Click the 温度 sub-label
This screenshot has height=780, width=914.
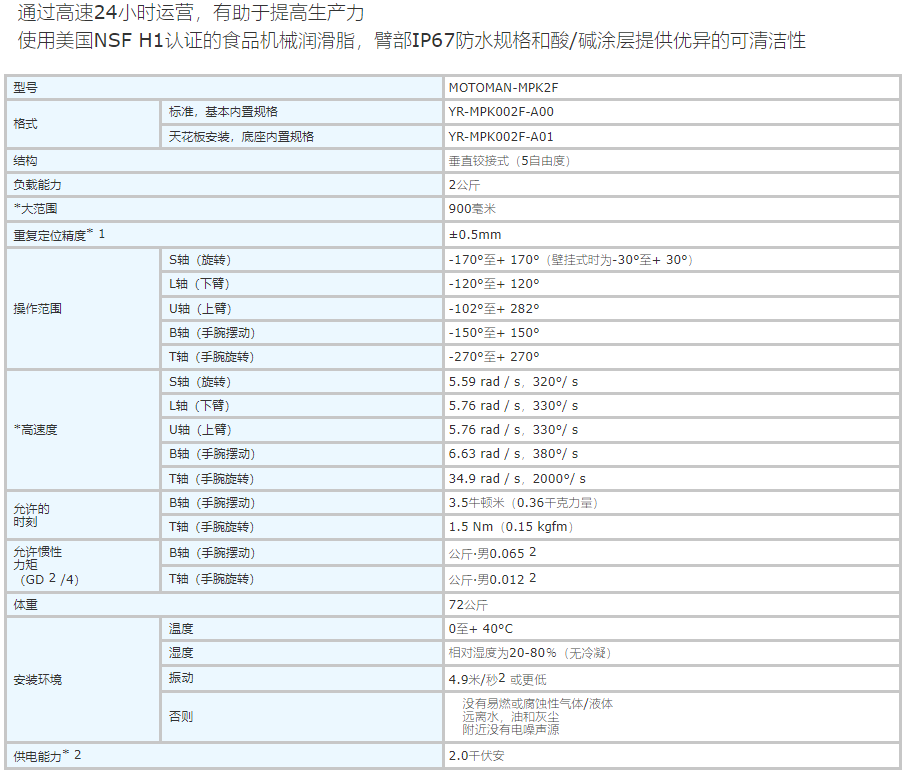pyautogui.click(x=181, y=629)
